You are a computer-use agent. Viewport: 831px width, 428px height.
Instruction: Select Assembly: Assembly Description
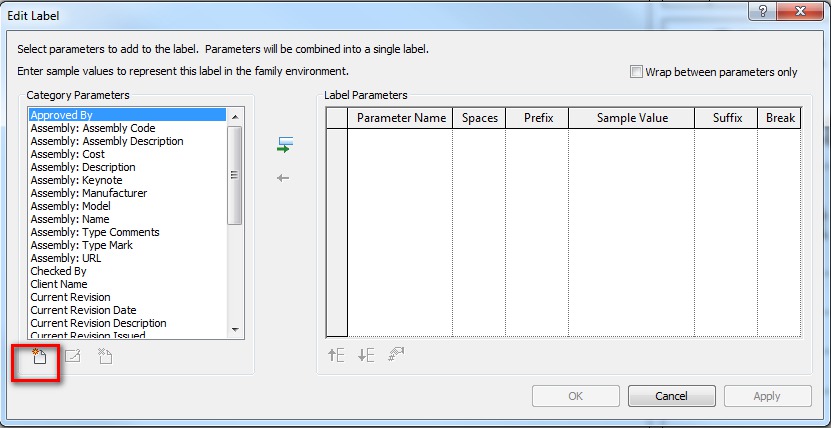pos(128,141)
